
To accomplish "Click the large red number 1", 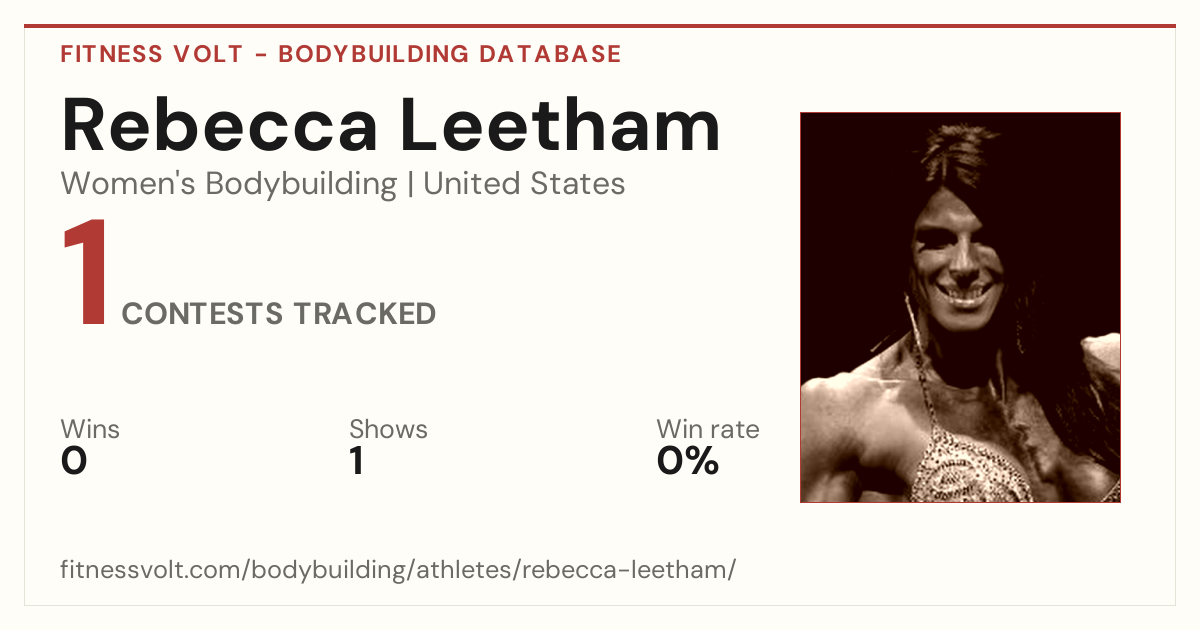I will pyautogui.click(x=86, y=275).
